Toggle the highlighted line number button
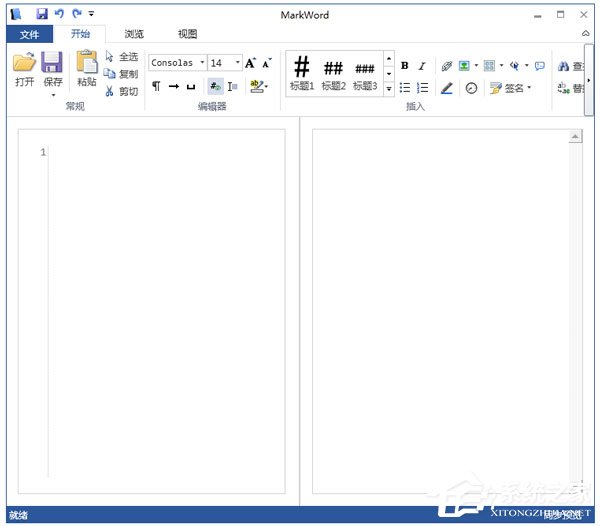This screenshot has width=600, height=526. [x=215, y=87]
